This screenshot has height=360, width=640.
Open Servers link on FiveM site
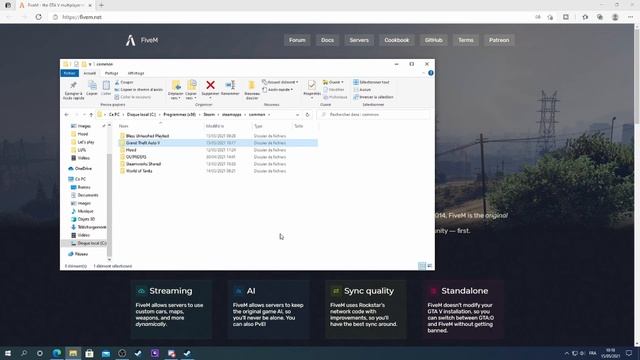(x=359, y=40)
